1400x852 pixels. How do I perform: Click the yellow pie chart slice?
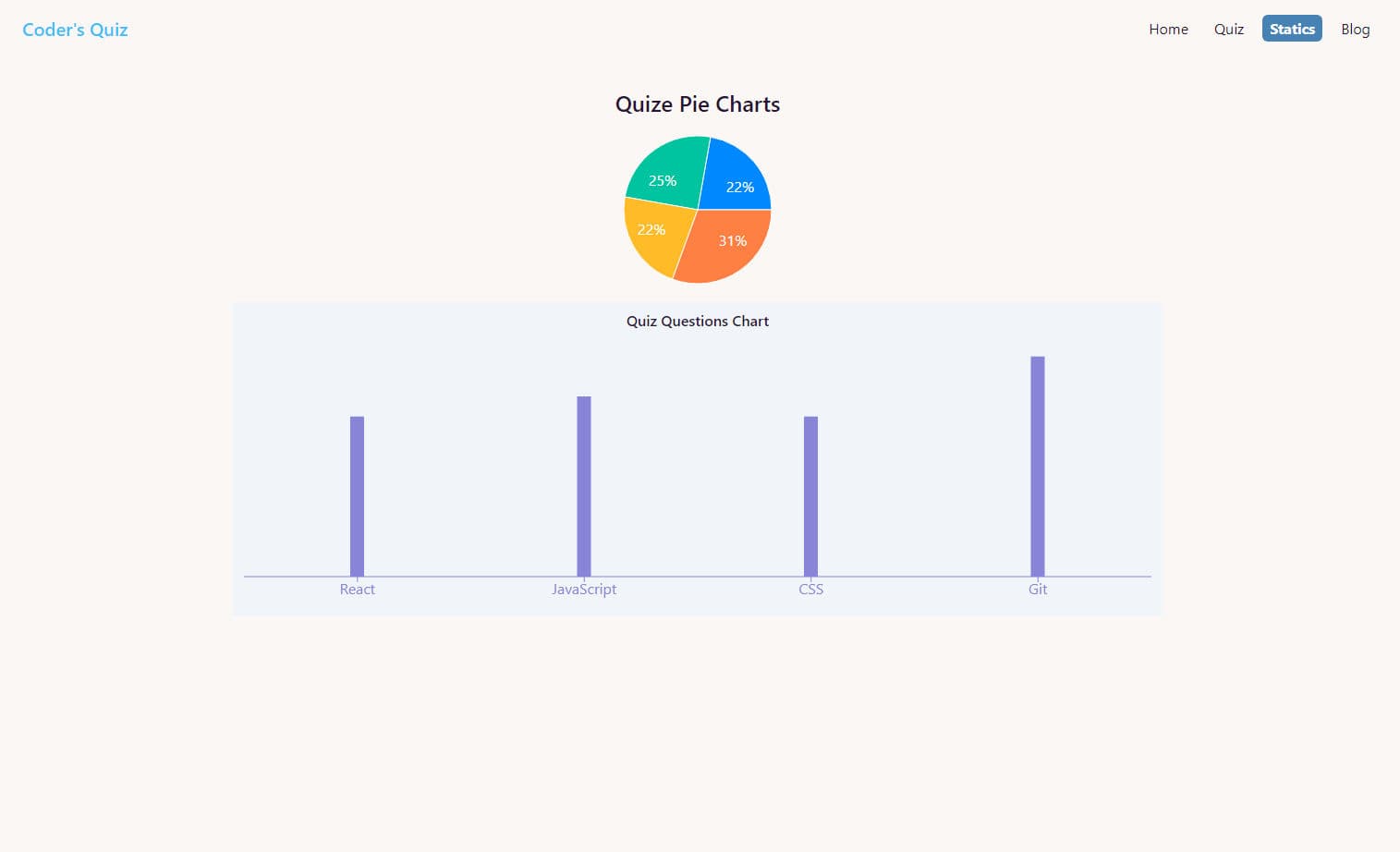(654, 234)
